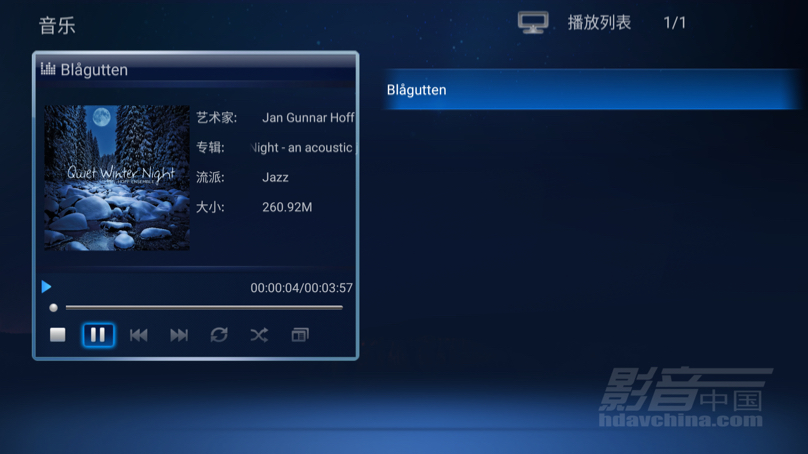Click the scrolling album name text
This screenshot has width=808, height=454.
tap(302, 147)
